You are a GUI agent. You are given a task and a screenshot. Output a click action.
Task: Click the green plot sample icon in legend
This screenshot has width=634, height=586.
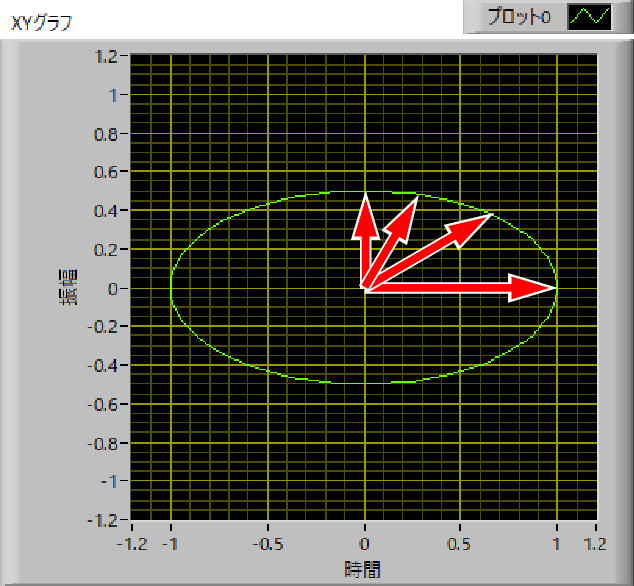[589, 17]
